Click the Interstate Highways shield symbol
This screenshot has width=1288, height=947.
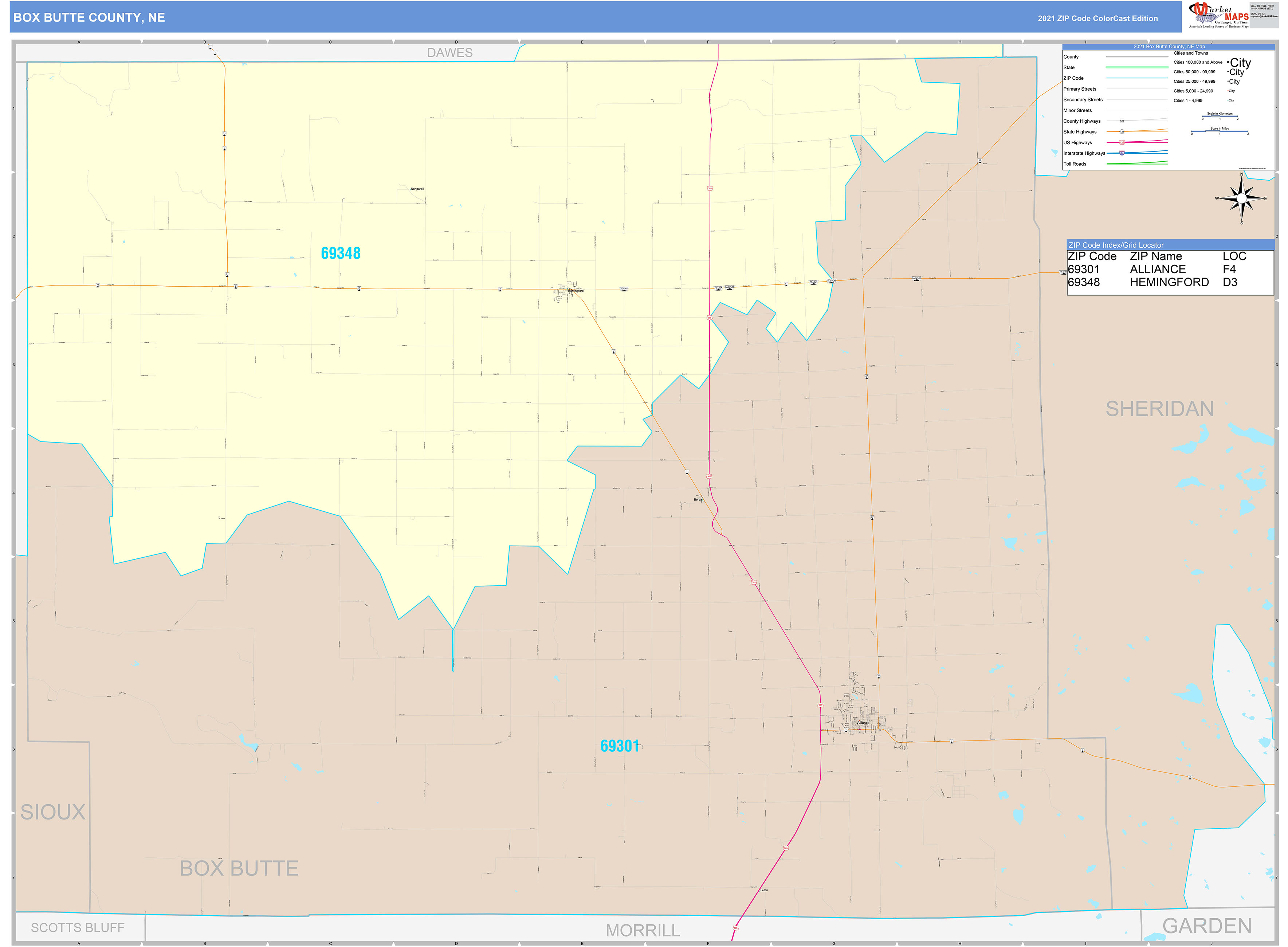pyautogui.click(x=1122, y=153)
